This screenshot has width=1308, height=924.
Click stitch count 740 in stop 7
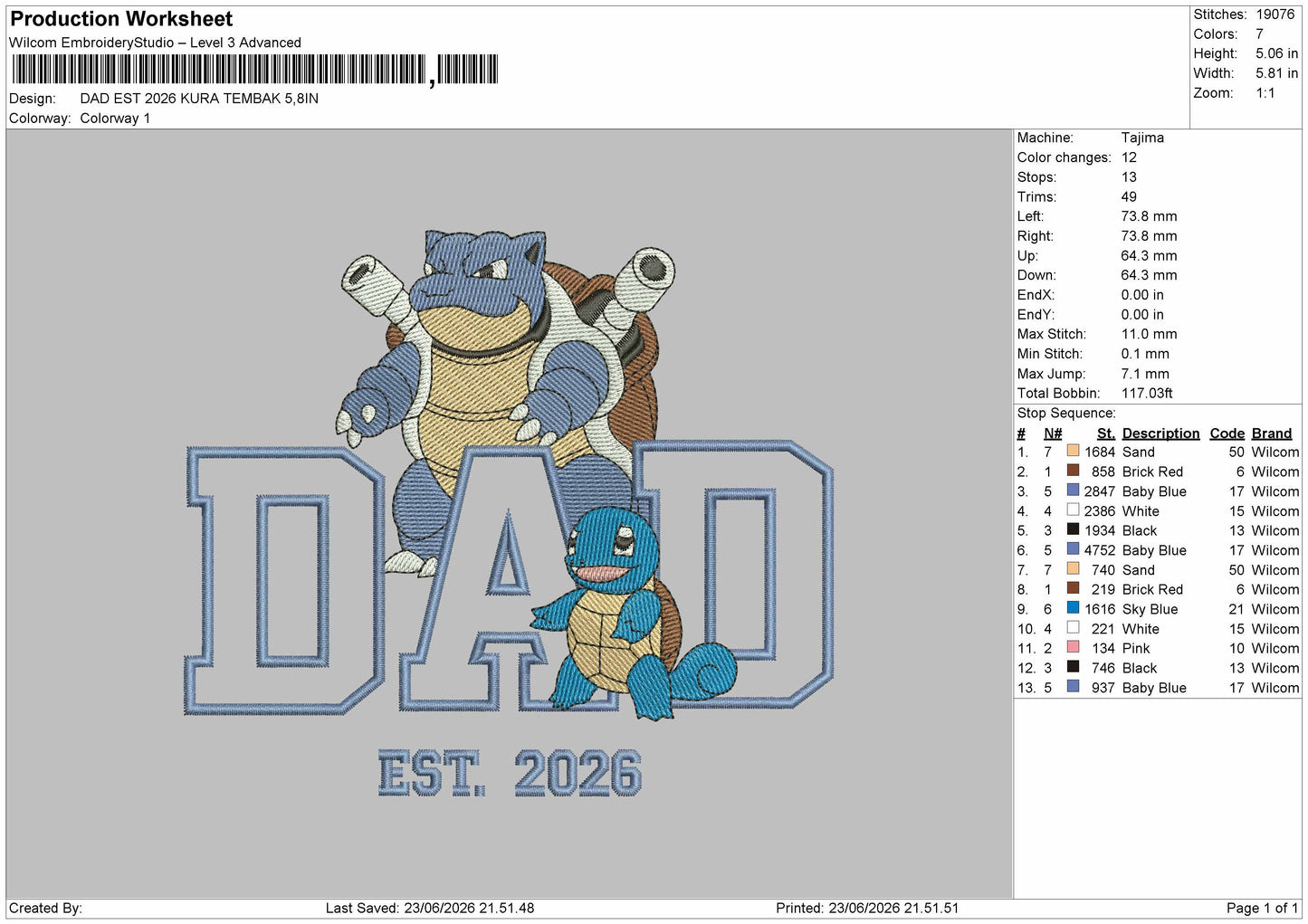1103,570
